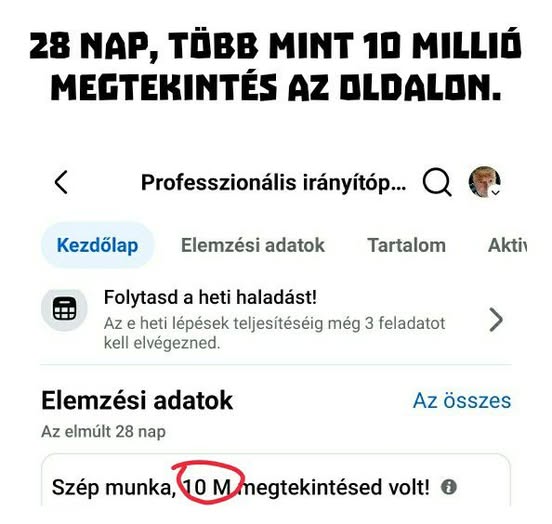The width and height of the screenshot is (552, 524).
Task: Select the partially visible Aktiv tab
Action: [x=507, y=245]
